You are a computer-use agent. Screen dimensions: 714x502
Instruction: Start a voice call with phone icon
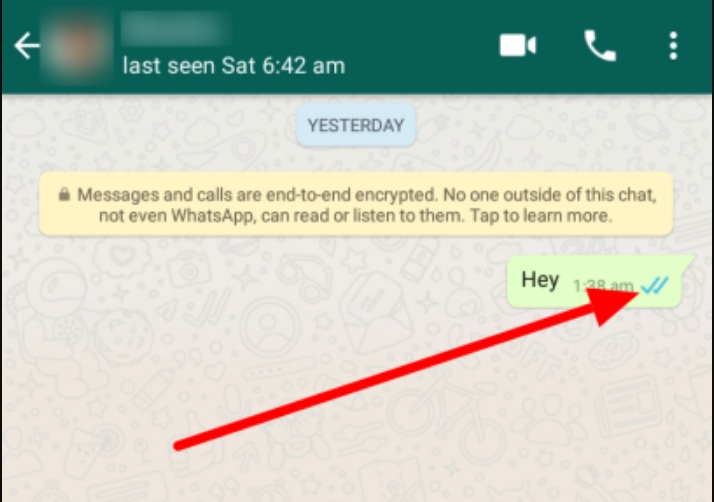click(x=600, y=45)
